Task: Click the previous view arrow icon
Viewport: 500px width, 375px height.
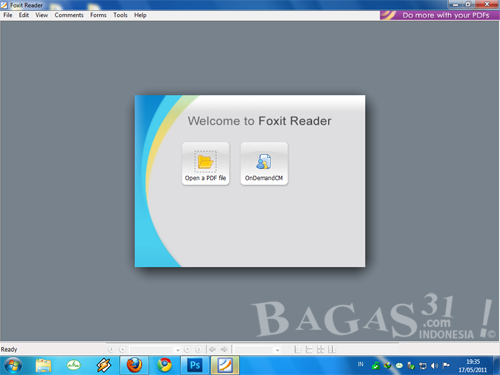Action: tap(212, 349)
